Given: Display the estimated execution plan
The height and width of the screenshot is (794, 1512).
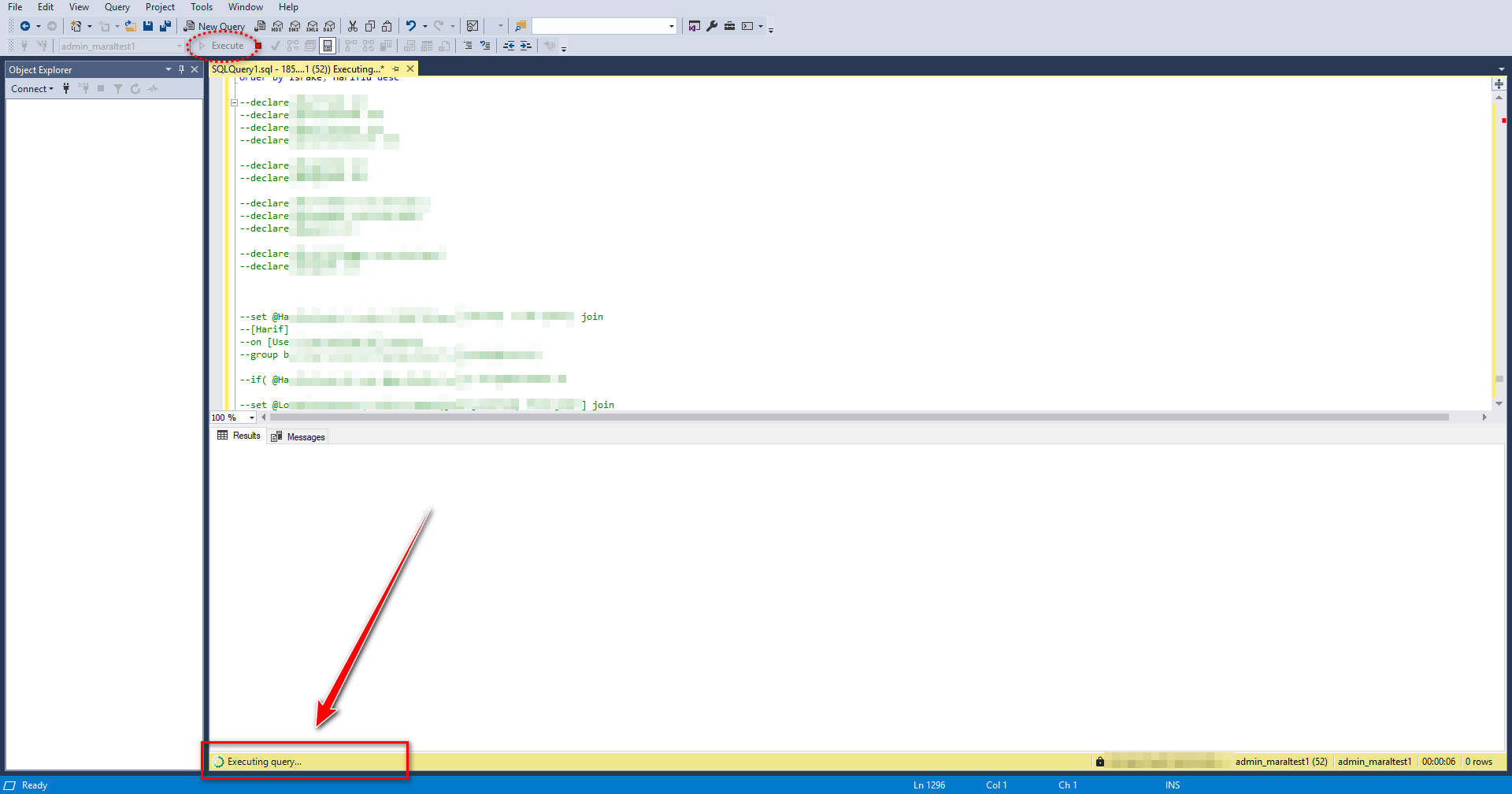Looking at the screenshot, I should [x=293, y=46].
